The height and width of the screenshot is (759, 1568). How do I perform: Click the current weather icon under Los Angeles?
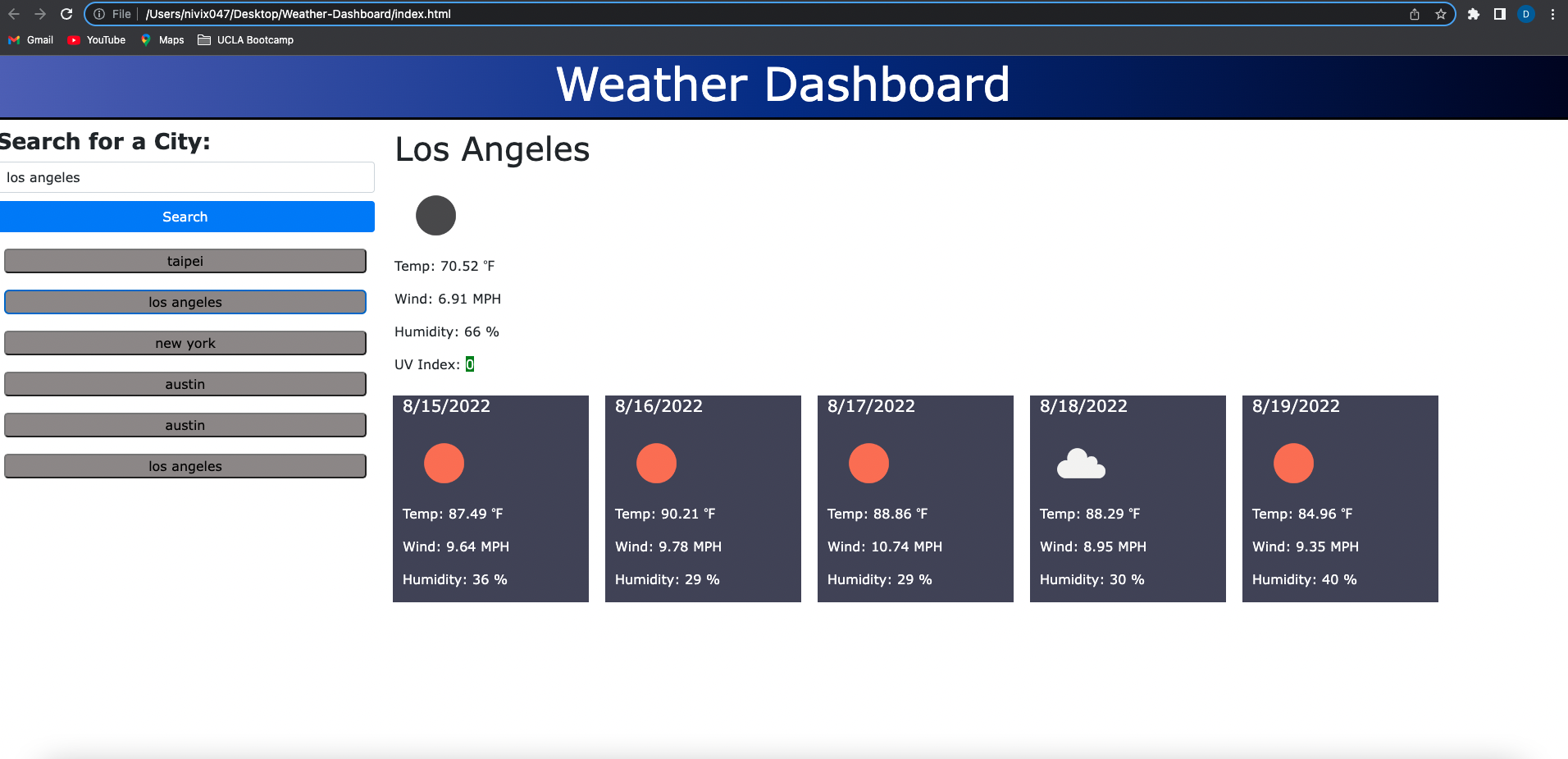436,215
